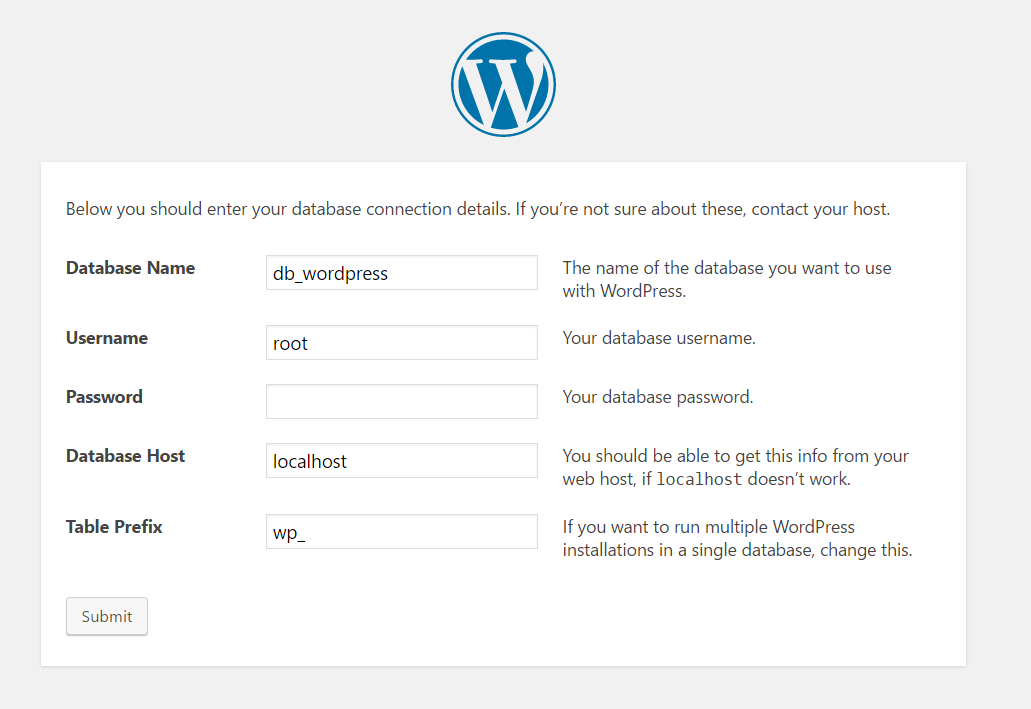Click the 'Your database username.' description

tap(659, 337)
